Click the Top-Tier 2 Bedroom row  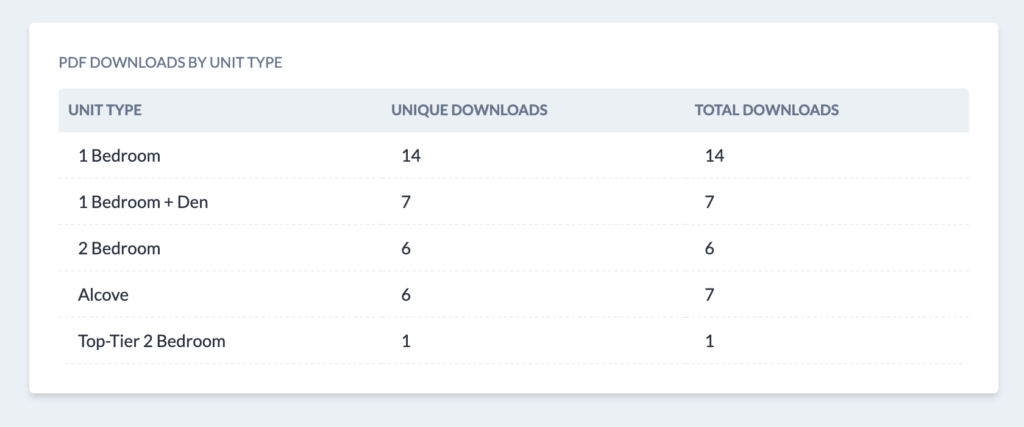tap(151, 341)
